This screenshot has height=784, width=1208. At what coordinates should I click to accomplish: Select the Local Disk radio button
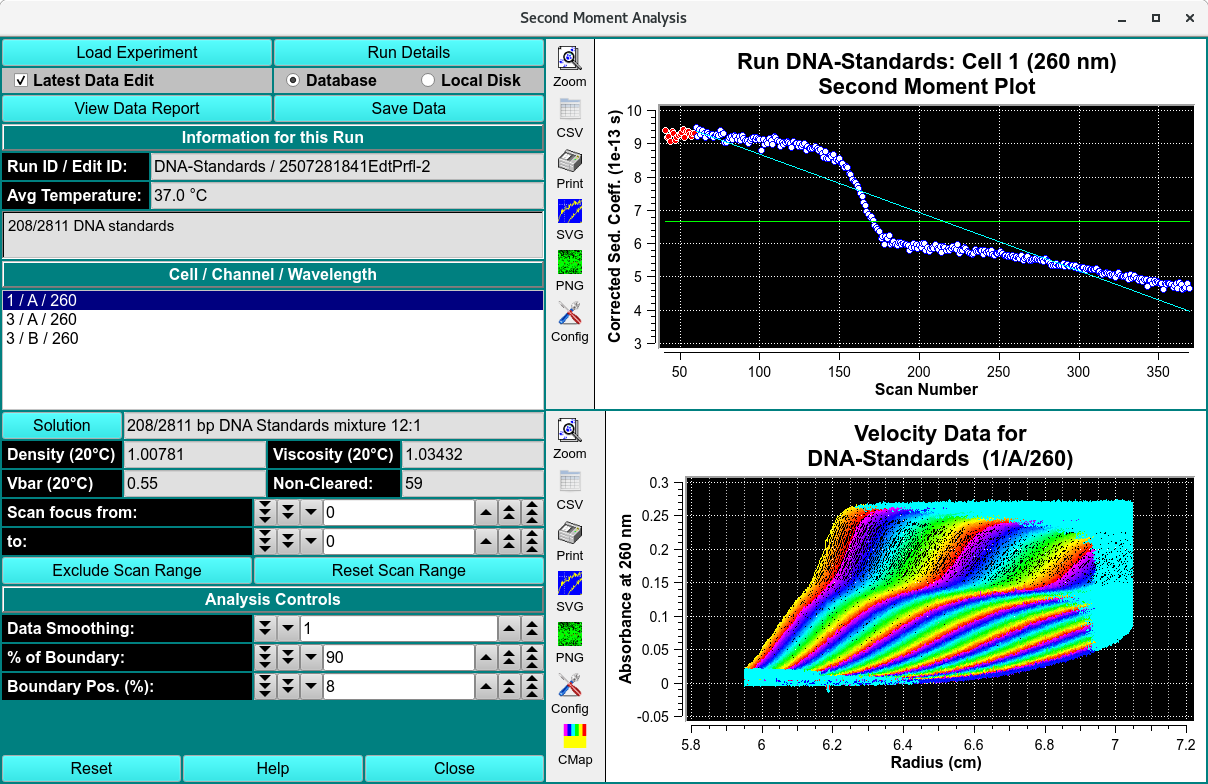pos(428,80)
